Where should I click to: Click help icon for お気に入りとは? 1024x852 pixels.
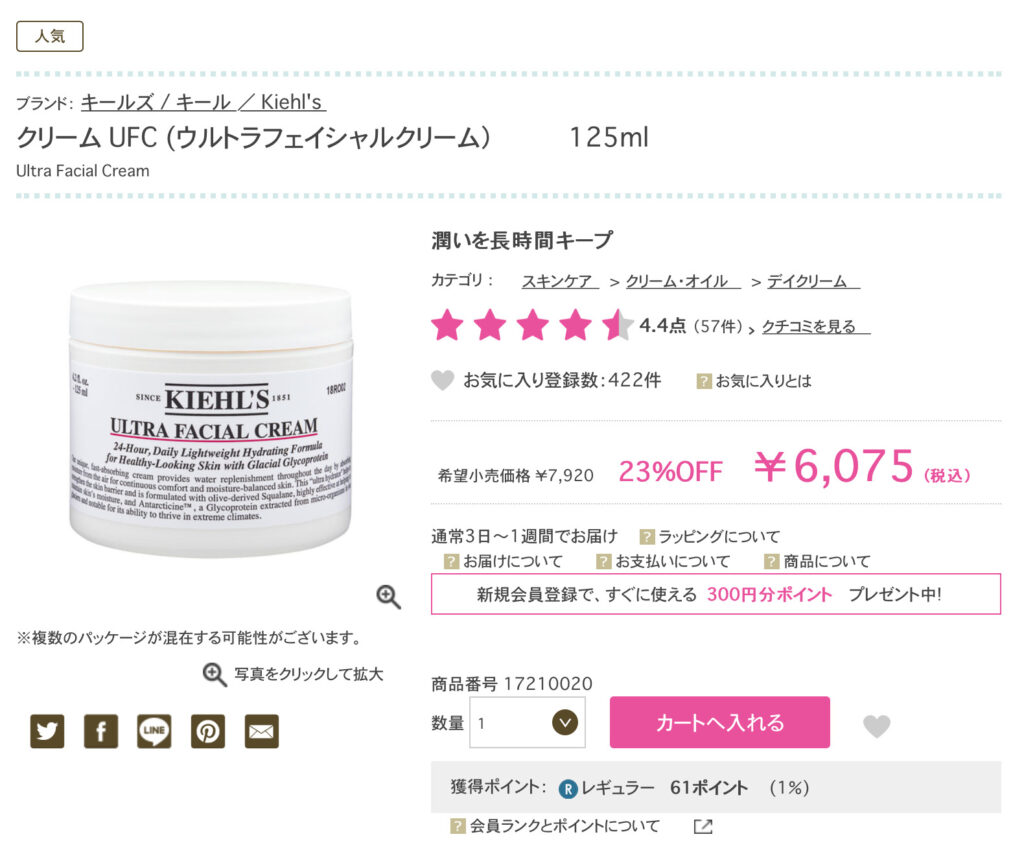tap(703, 381)
